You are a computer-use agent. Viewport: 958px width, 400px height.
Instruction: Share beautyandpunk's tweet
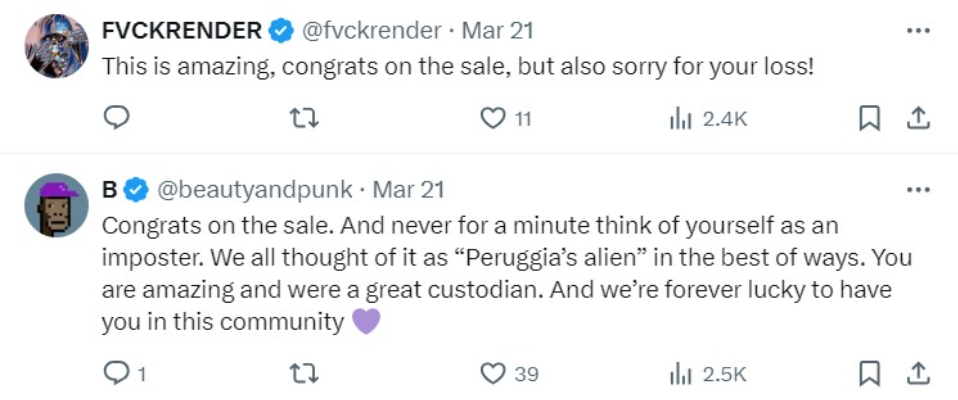pos(917,373)
